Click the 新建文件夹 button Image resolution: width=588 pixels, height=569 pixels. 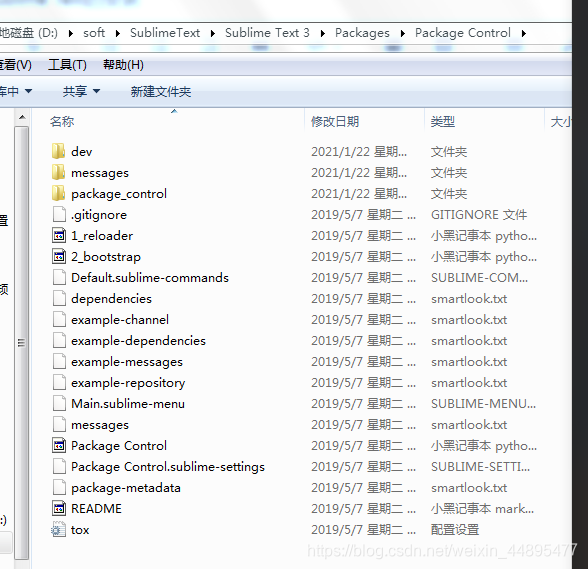pyautogui.click(x=161, y=91)
